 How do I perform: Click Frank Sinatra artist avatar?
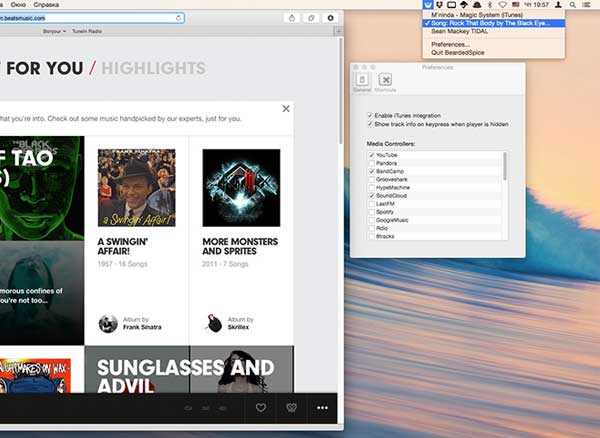coord(108,324)
